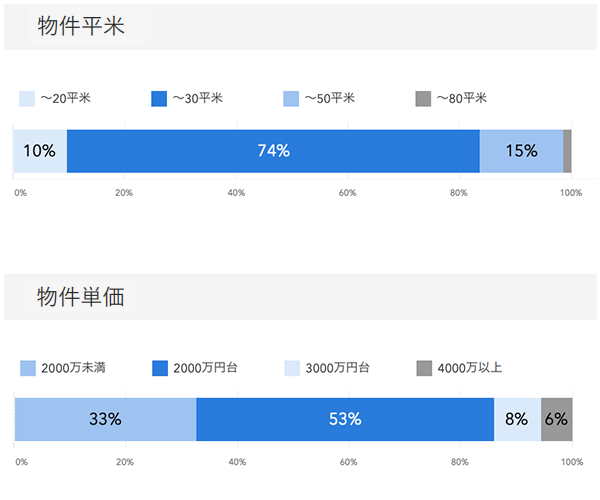Select the 53% bar segment
This screenshot has height=500, width=600.
[344, 419]
